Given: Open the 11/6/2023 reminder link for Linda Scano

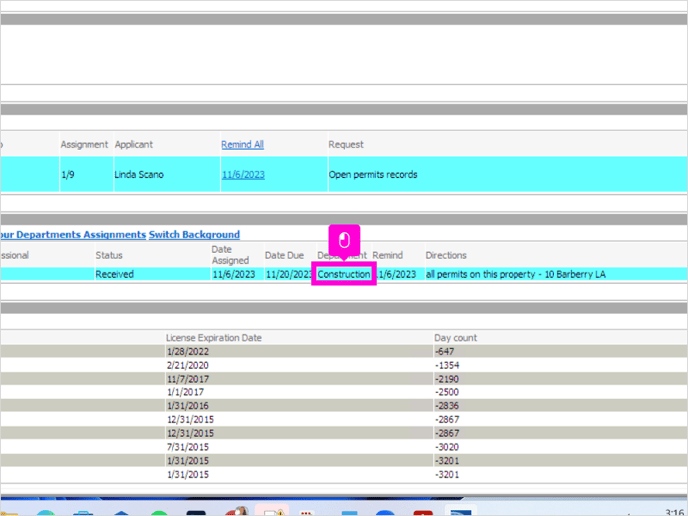Looking at the screenshot, I should pos(243,175).
